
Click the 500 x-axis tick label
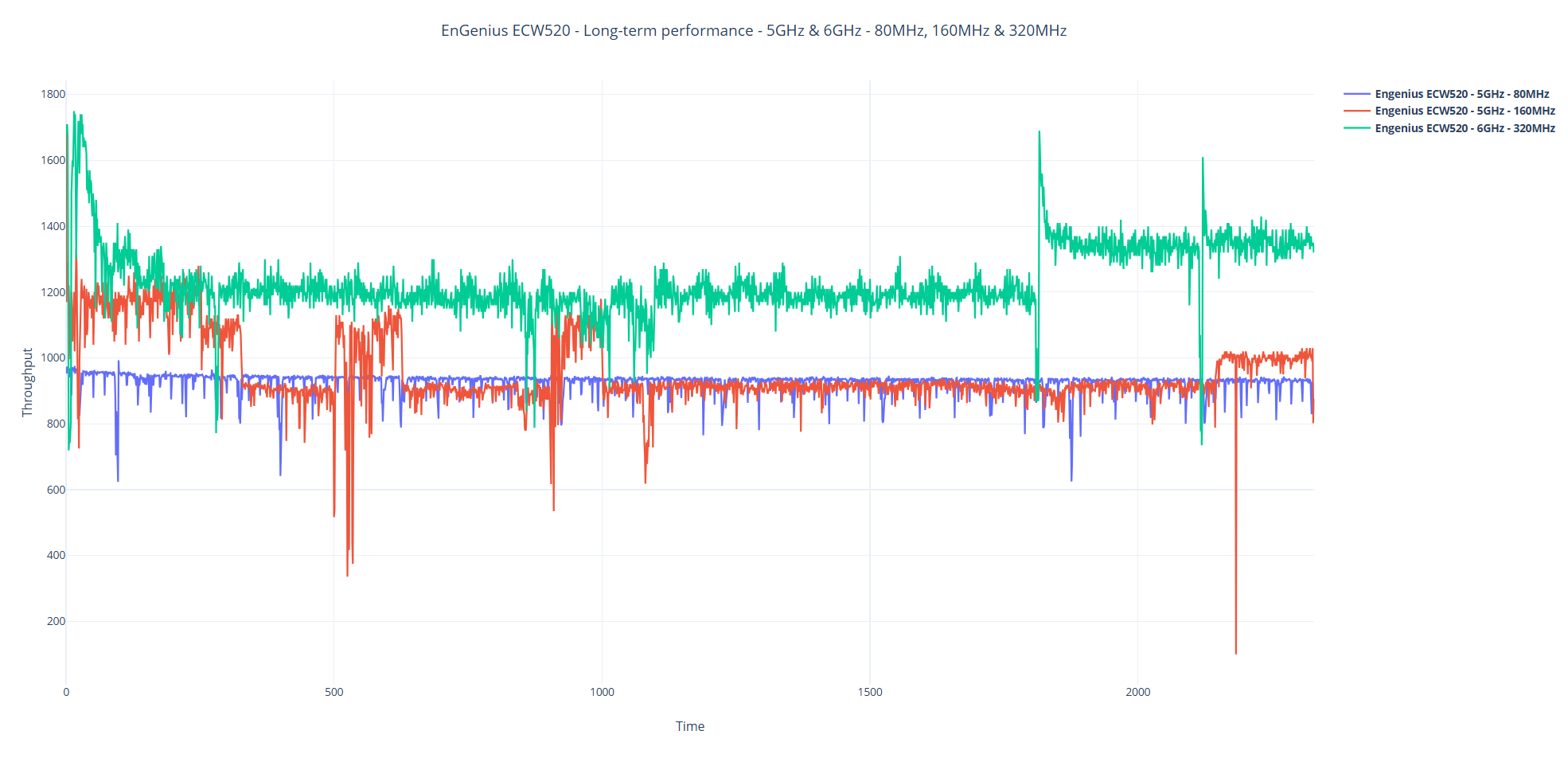(x=334, y=692)
